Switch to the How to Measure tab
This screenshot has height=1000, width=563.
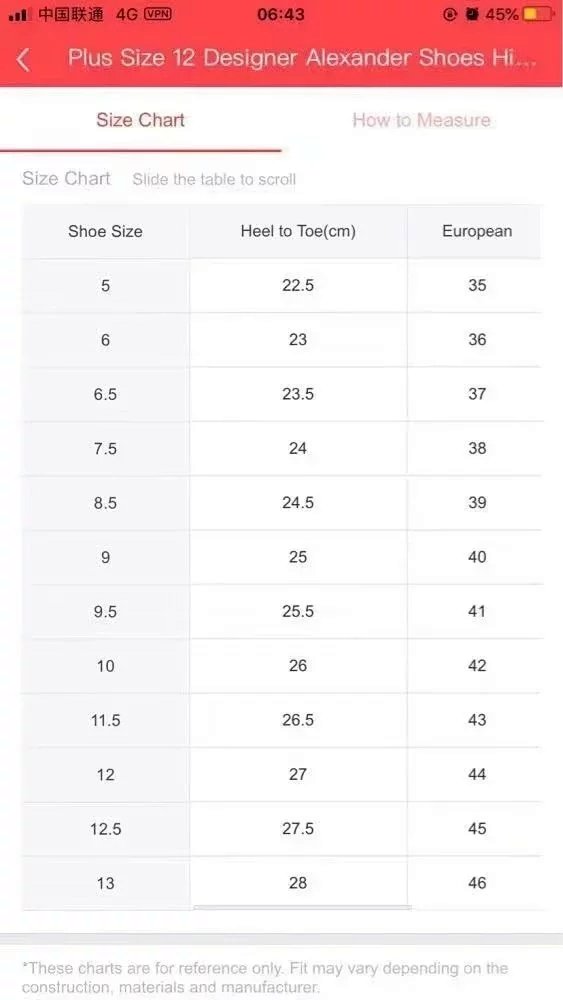tap(421, 120)
